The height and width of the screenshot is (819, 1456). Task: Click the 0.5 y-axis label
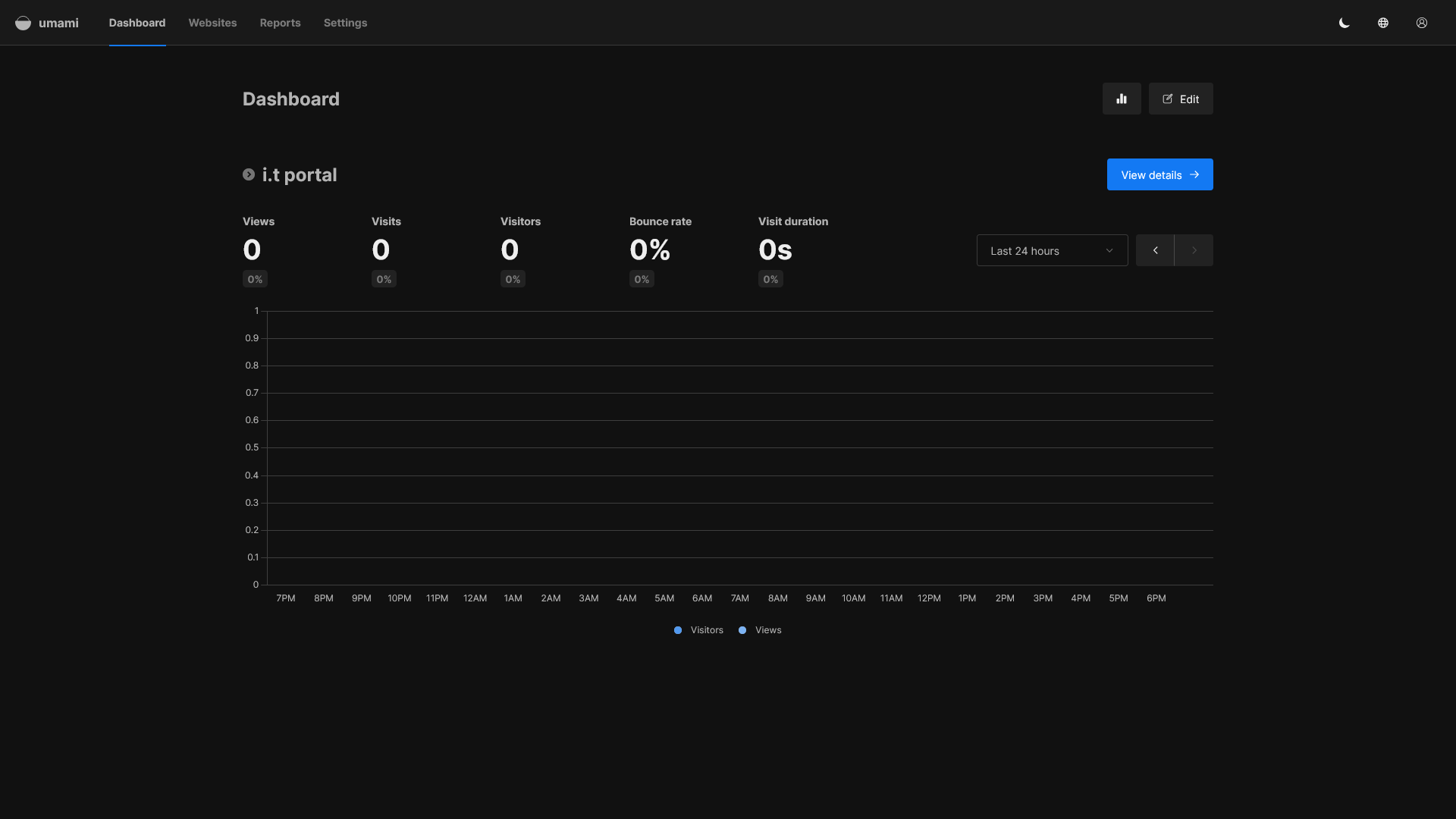coord(252,447)
